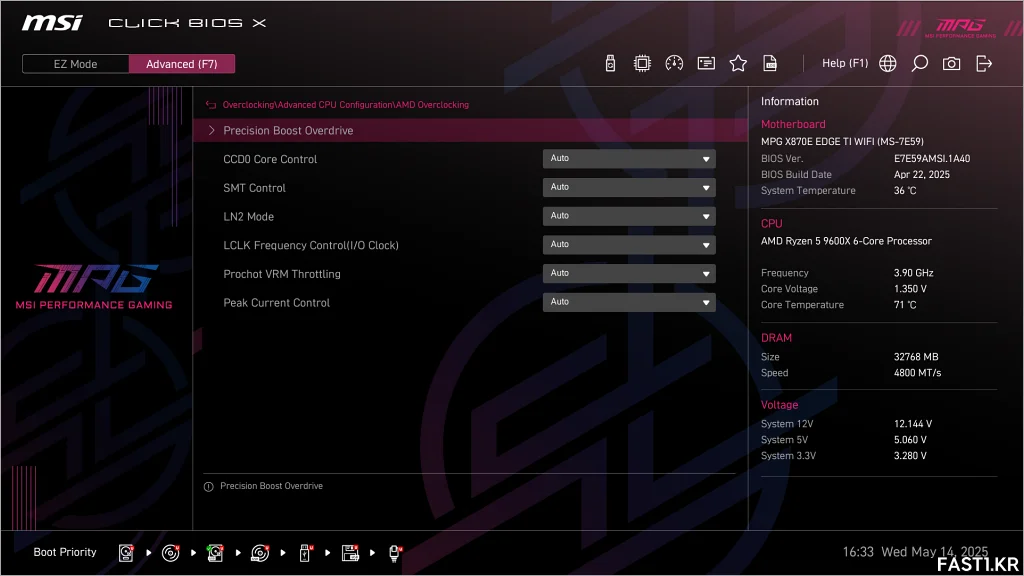Click the 4800 MT/s DRAM speed value
1024x576 pixels.
tap(918, 373)
